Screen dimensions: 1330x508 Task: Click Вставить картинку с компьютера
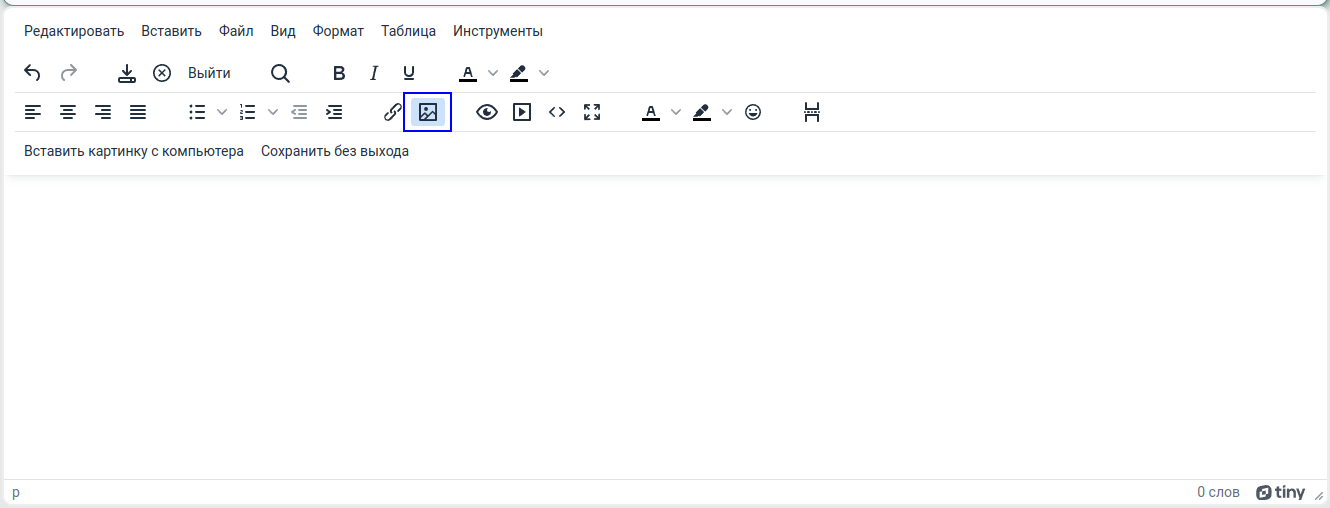(x=134, y=152)
